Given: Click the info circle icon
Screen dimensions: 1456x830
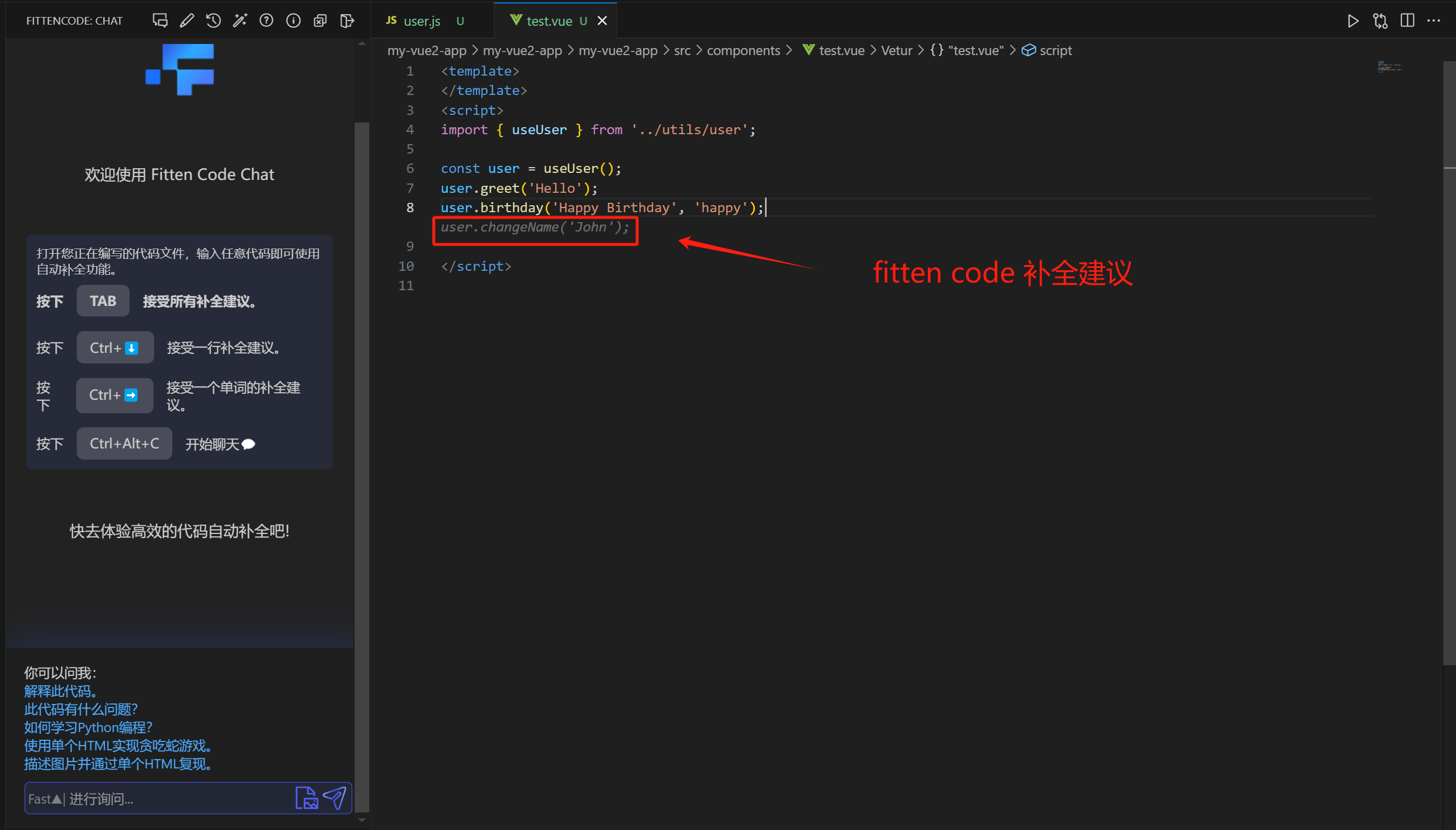Looking at the screenshot, I should point(293,21).
